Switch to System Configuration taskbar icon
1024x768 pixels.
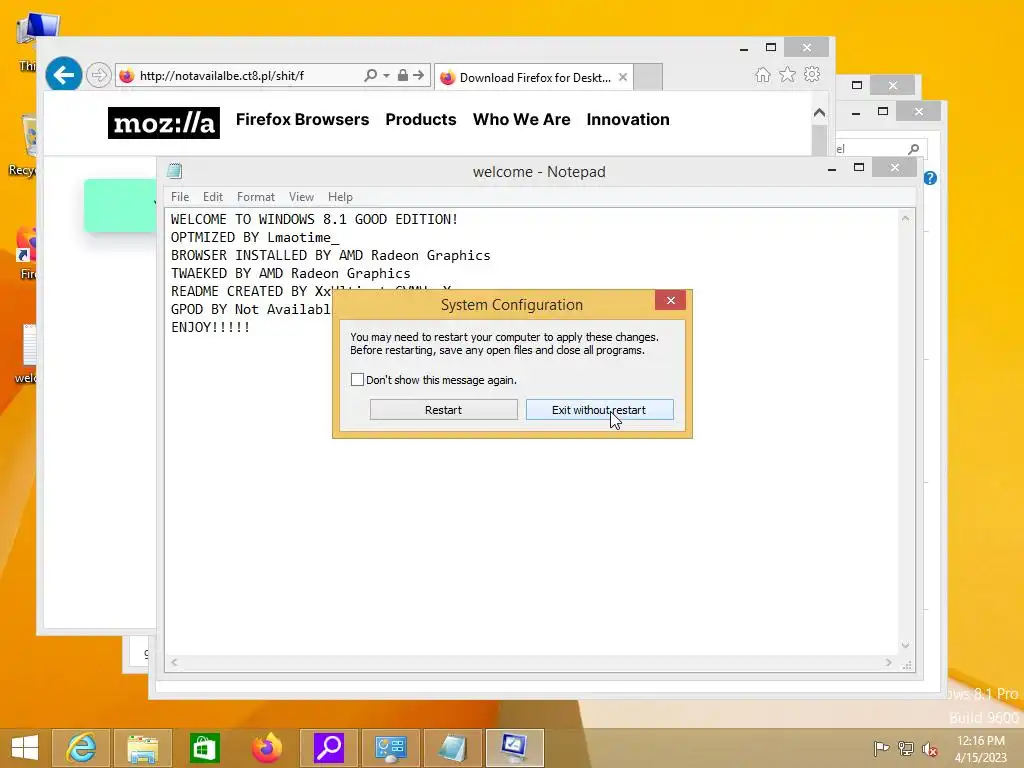(515, 748)
